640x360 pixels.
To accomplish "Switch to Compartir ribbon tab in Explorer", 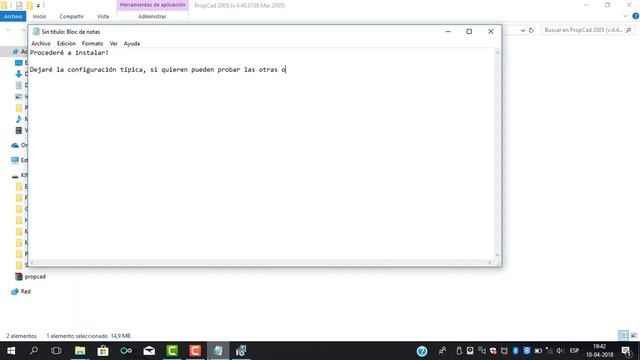I will click(71, 16).
